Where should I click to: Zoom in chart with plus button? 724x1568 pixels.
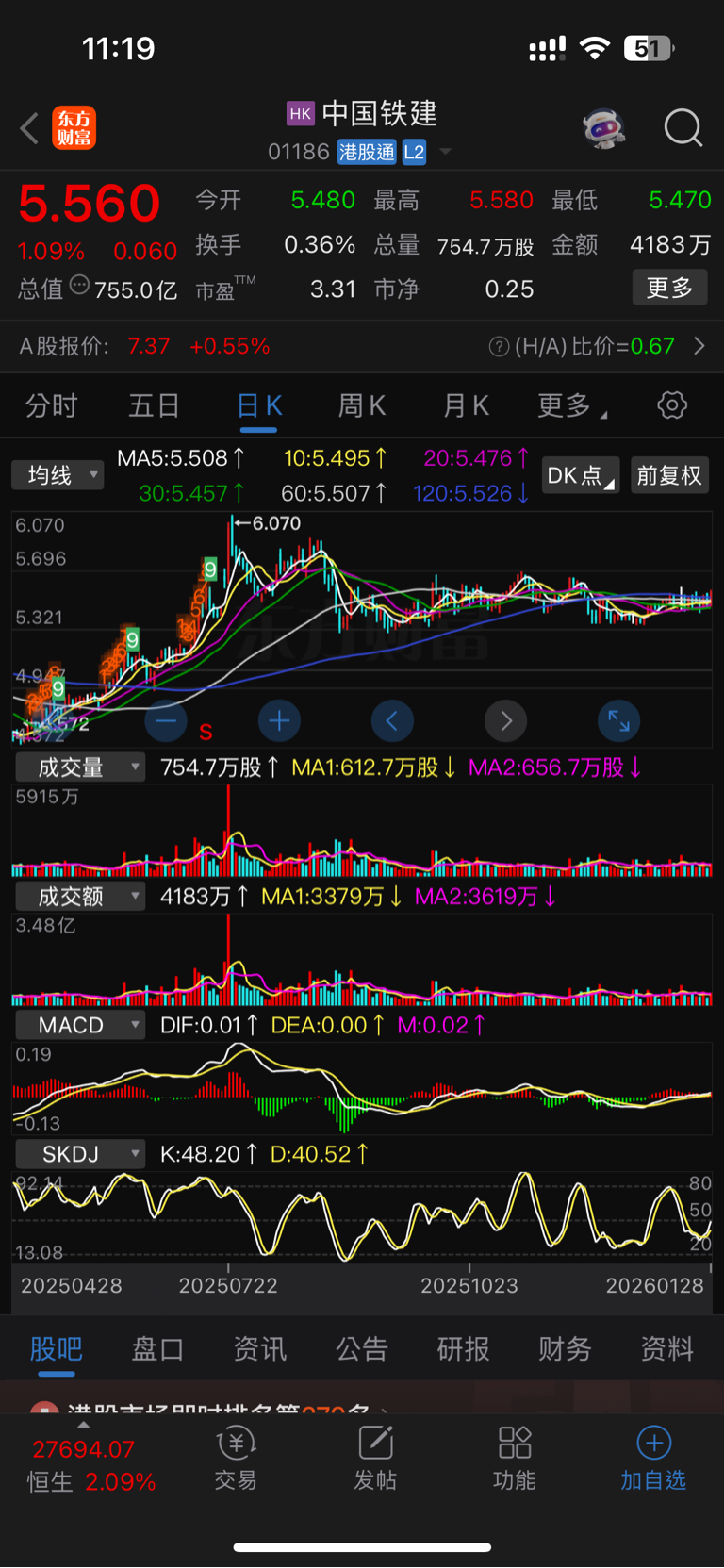click(x=279, y=721)
